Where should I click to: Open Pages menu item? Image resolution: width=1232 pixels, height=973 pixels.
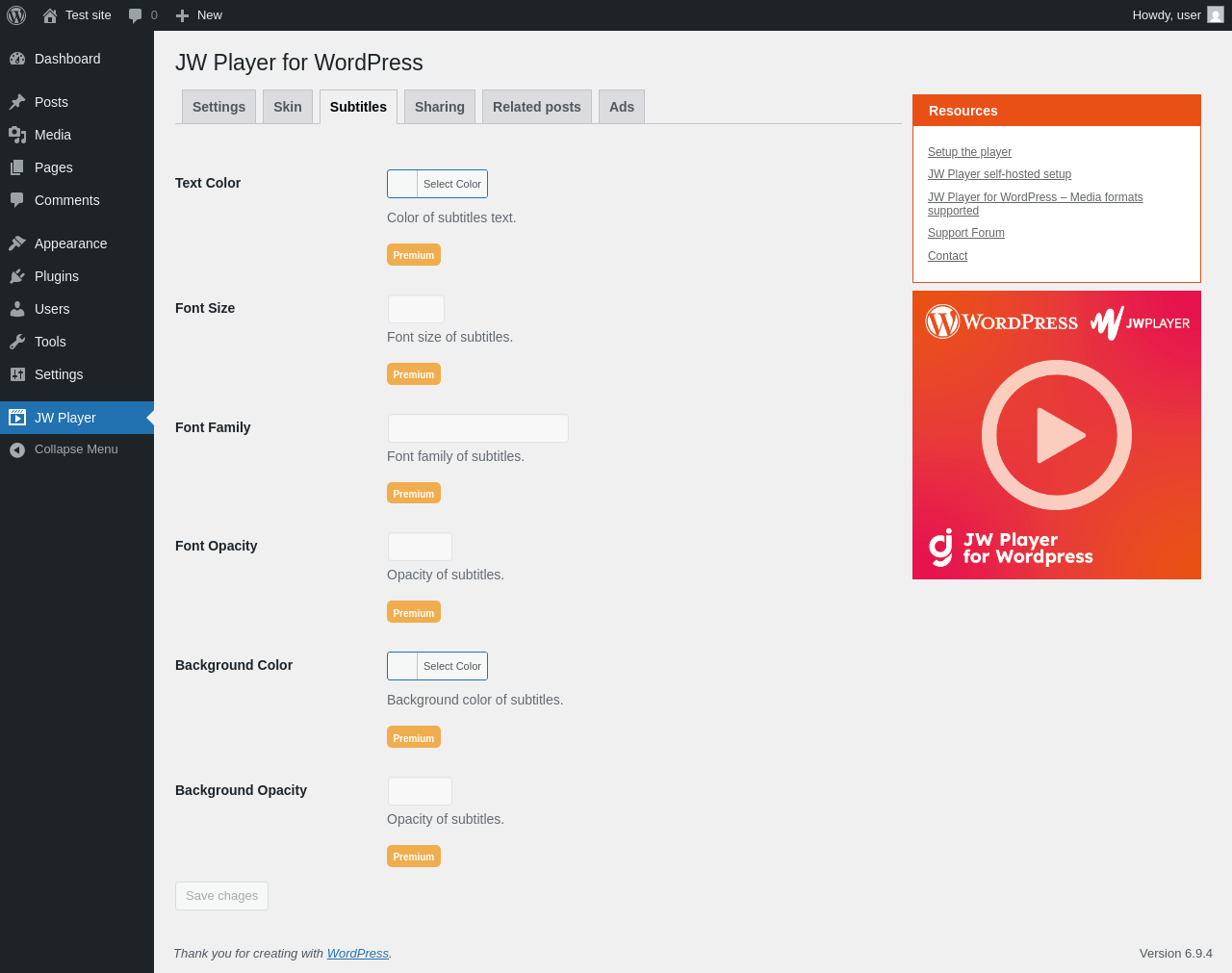pyautogui.click(x=77, y=167)
